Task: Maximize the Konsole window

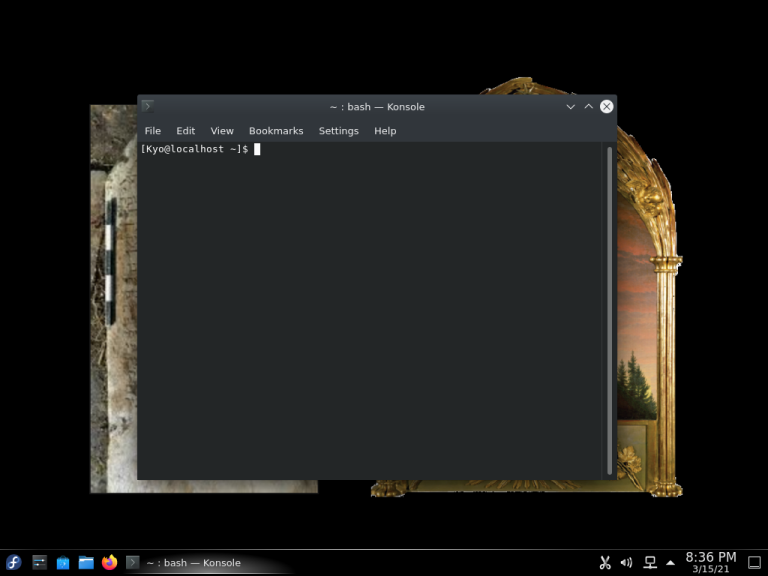Action: pos(589,107)
